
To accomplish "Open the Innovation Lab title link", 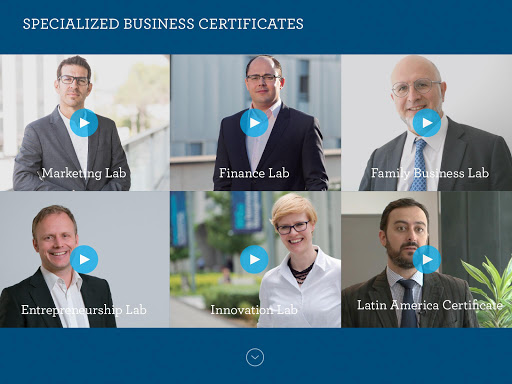I will click(x=254, y=310).
